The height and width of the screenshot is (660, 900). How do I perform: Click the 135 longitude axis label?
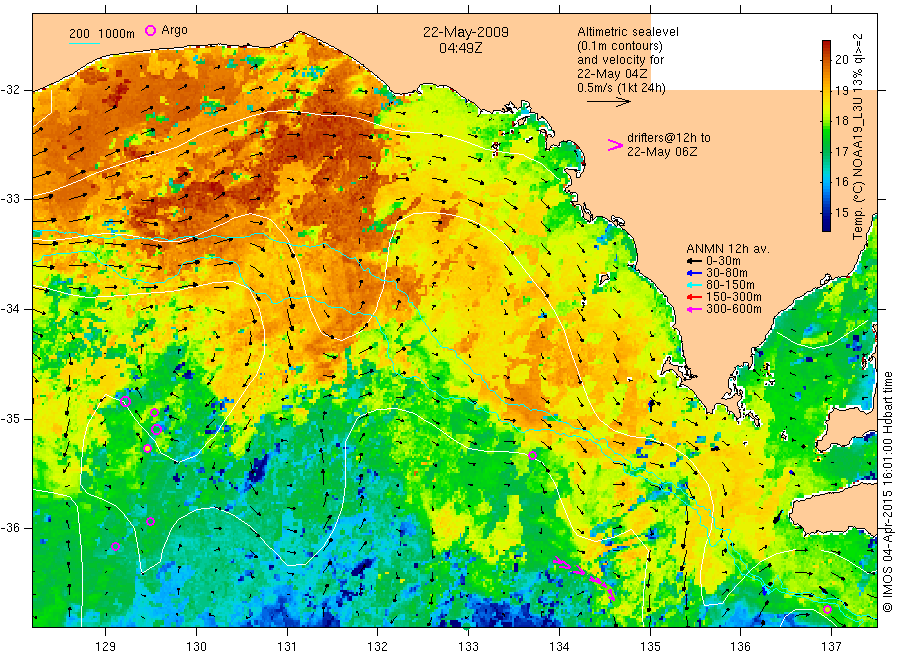click(650, 647)
